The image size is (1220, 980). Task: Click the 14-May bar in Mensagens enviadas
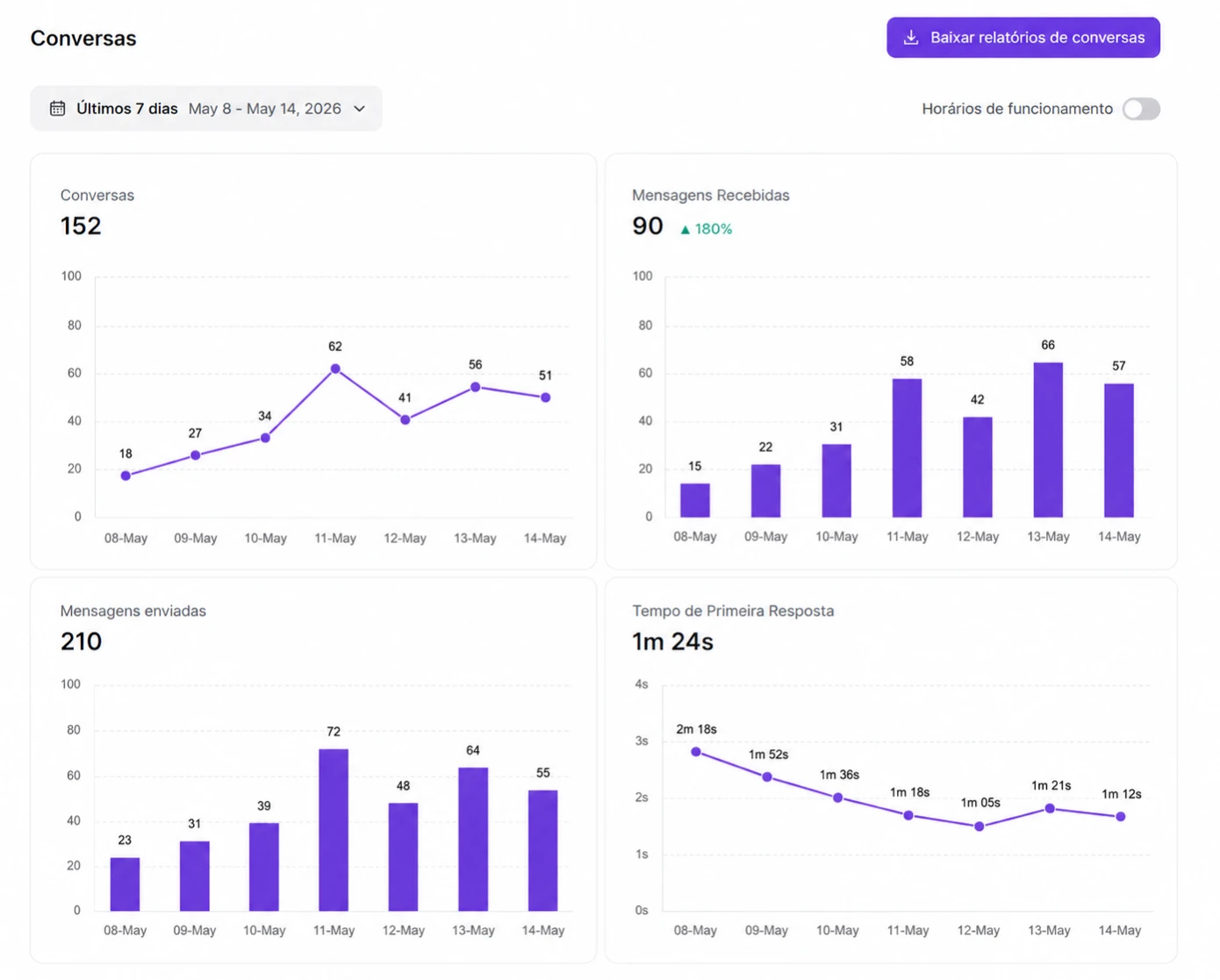pos(542,851)
